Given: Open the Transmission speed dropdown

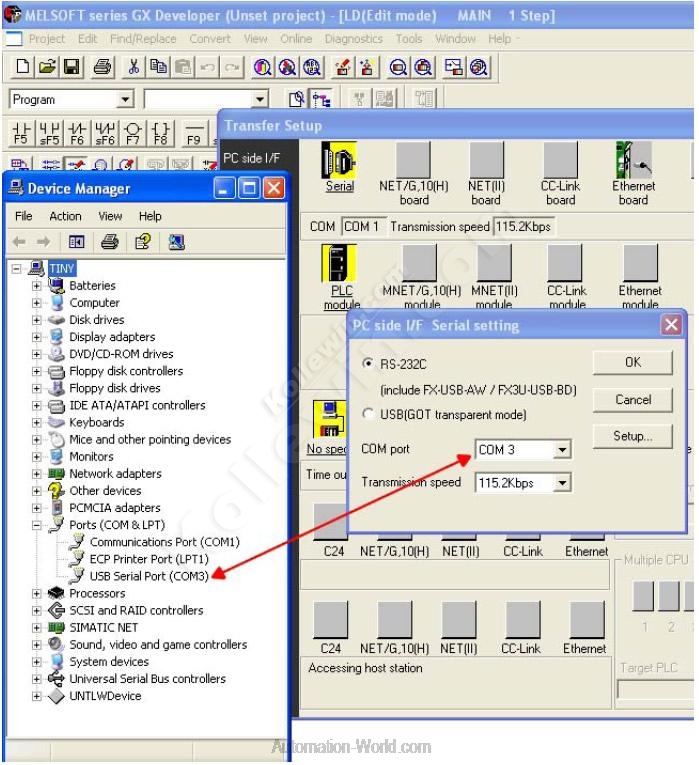Looking at the screenshot, I should click(x=561, y=483).
